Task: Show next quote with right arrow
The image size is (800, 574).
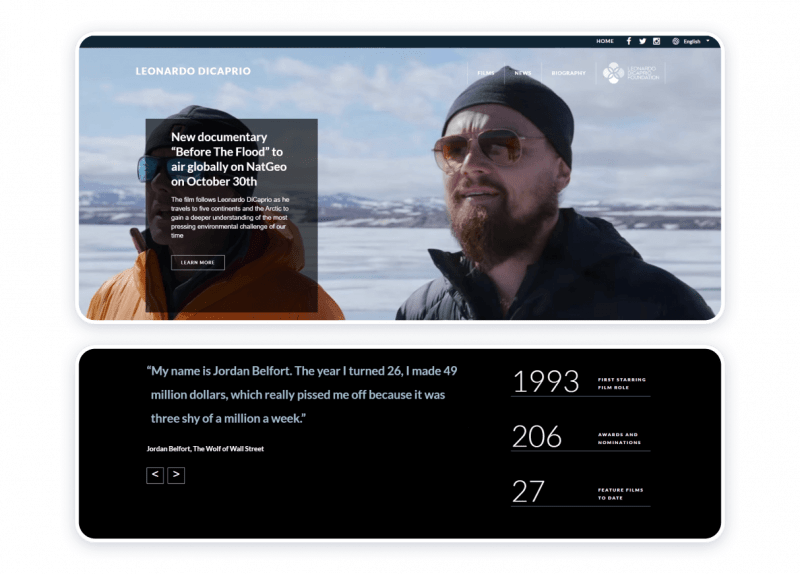Action: pos(176,475)
